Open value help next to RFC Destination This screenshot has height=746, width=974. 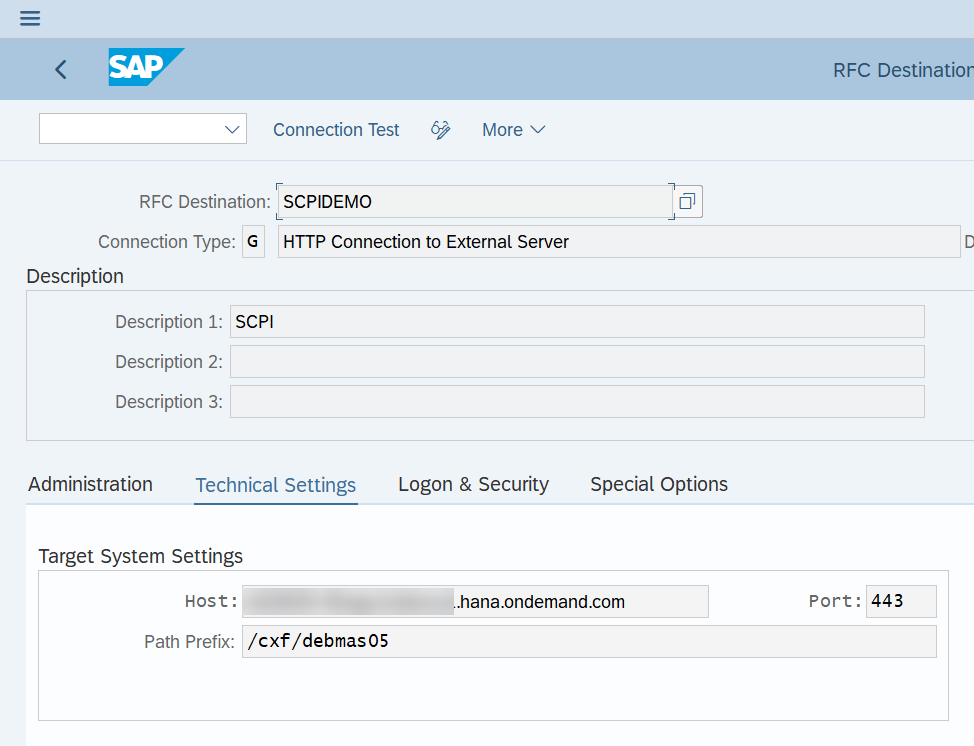pos(687,201)
